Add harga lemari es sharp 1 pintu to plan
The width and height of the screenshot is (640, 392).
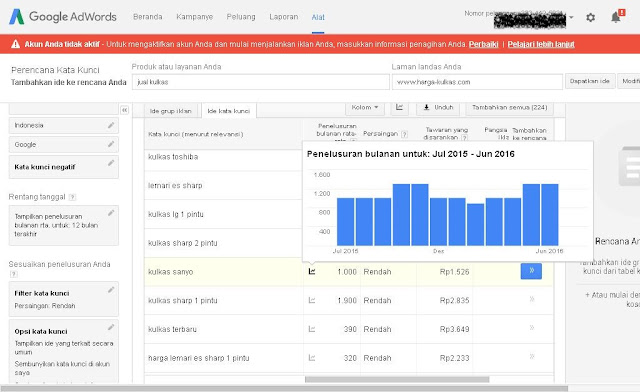pyautogui.click(x=532, y=356)
